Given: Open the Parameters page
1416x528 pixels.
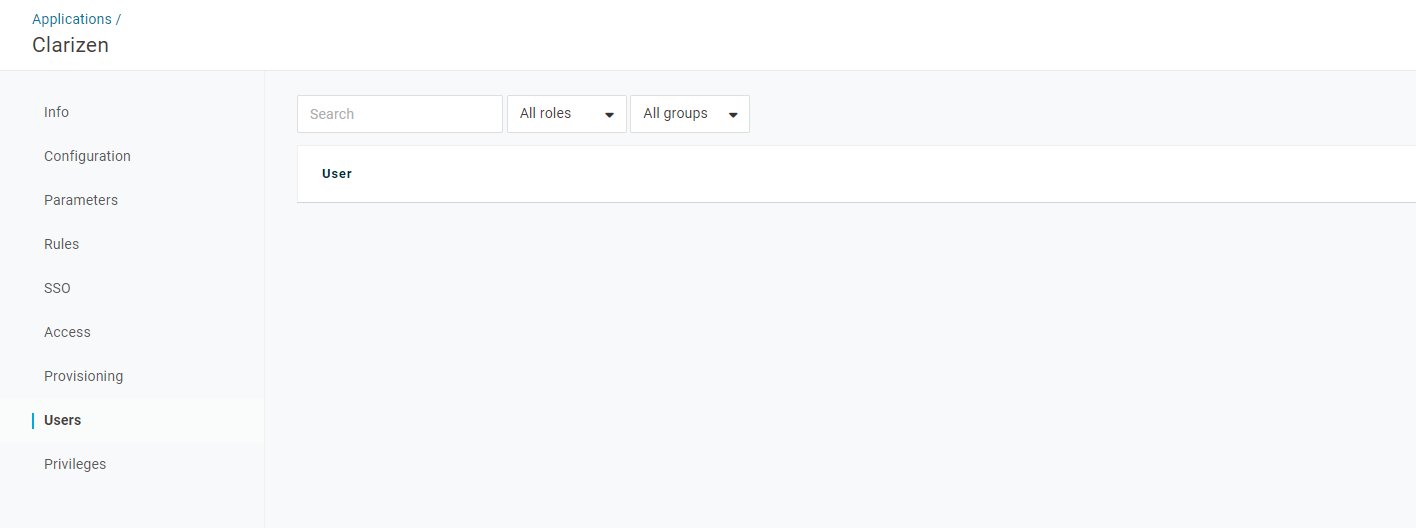Looking at the screenshot, I should pos(81,200).
